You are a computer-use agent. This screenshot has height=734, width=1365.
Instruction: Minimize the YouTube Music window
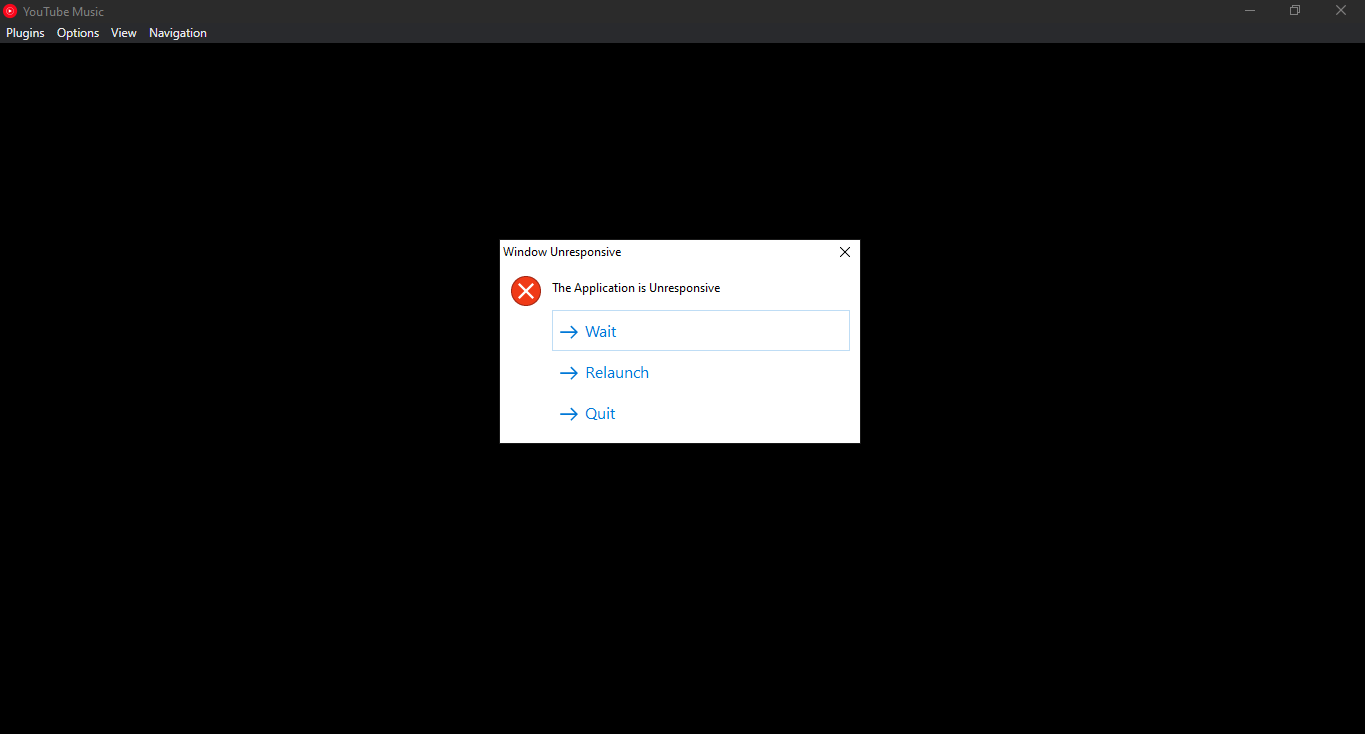1249,10
